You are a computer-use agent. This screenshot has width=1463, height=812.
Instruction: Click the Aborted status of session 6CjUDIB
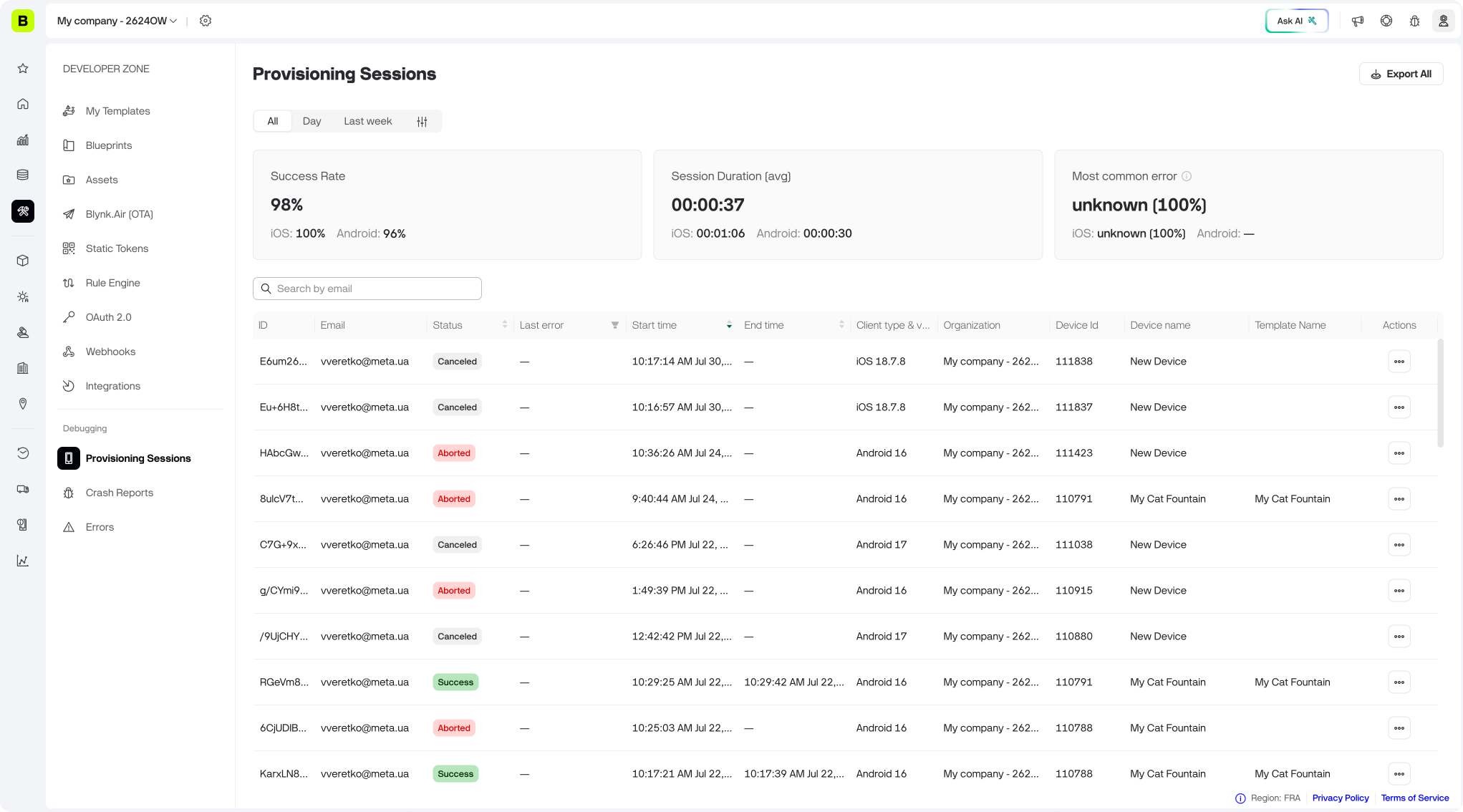point(454,728)
